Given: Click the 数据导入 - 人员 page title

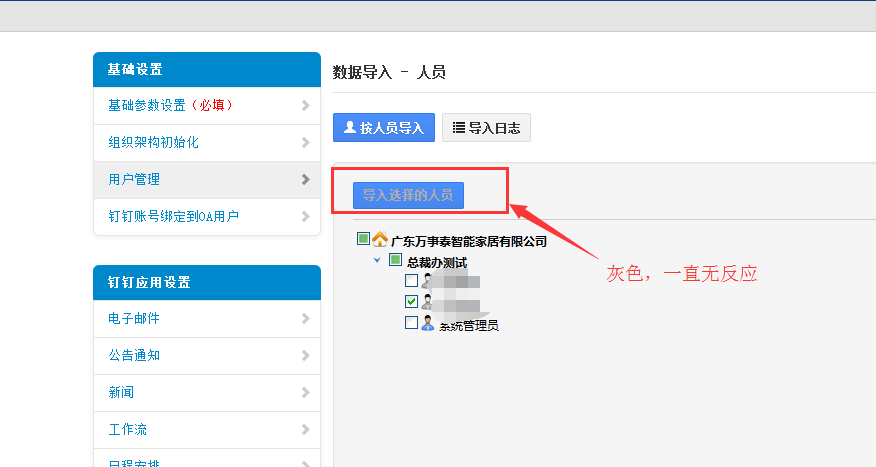Looking at the screenshot, I should click(x=389, y=72).
